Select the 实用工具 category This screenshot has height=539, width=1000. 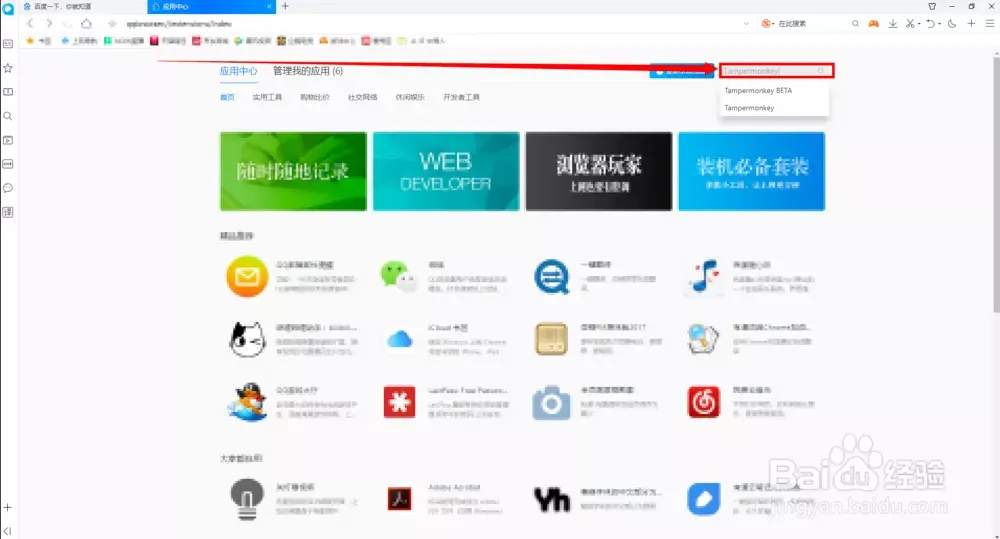267,97
